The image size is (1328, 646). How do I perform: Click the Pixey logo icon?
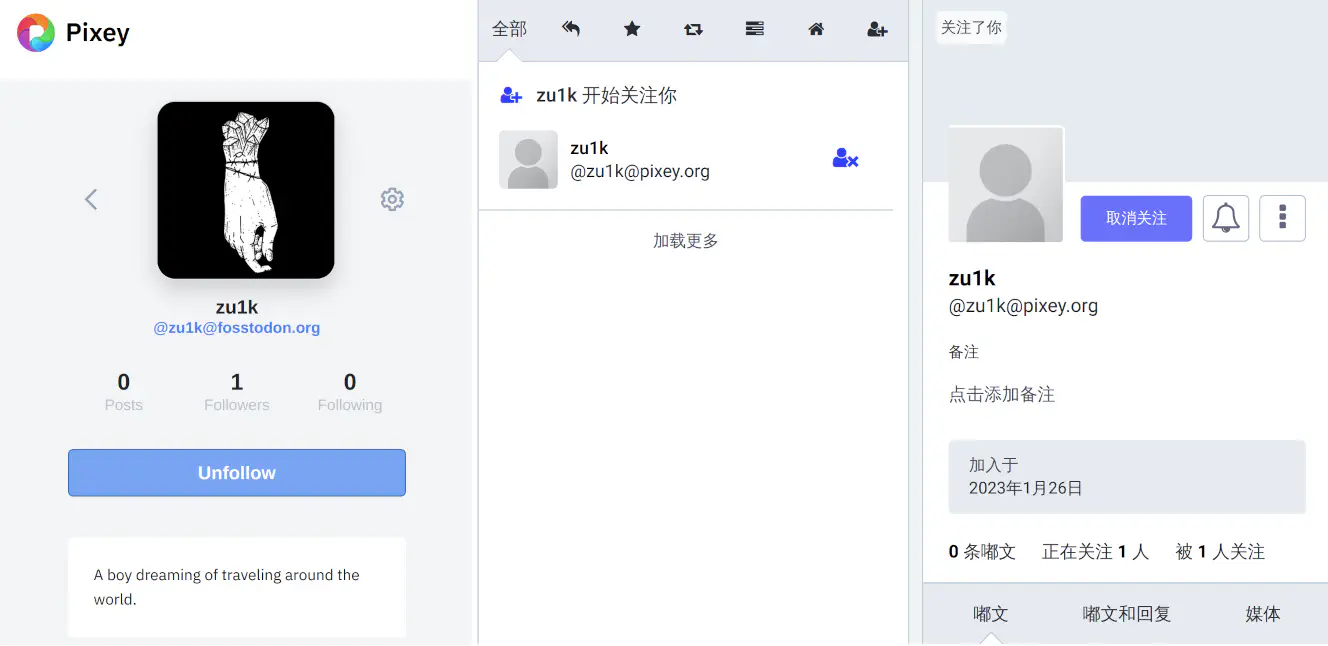click(36, 33)
